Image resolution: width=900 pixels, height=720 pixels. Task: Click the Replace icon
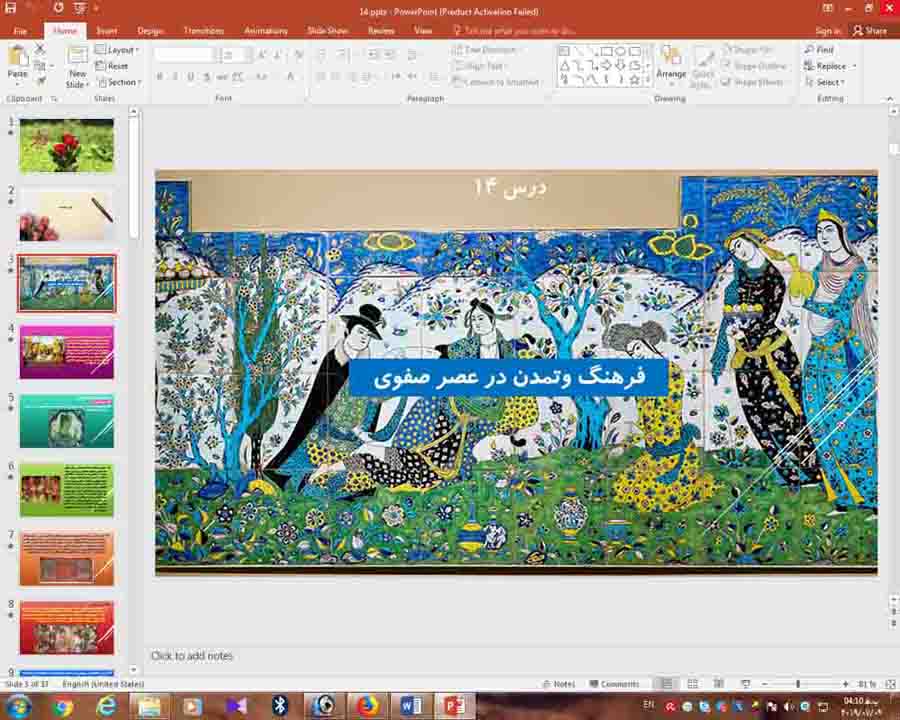809,66
